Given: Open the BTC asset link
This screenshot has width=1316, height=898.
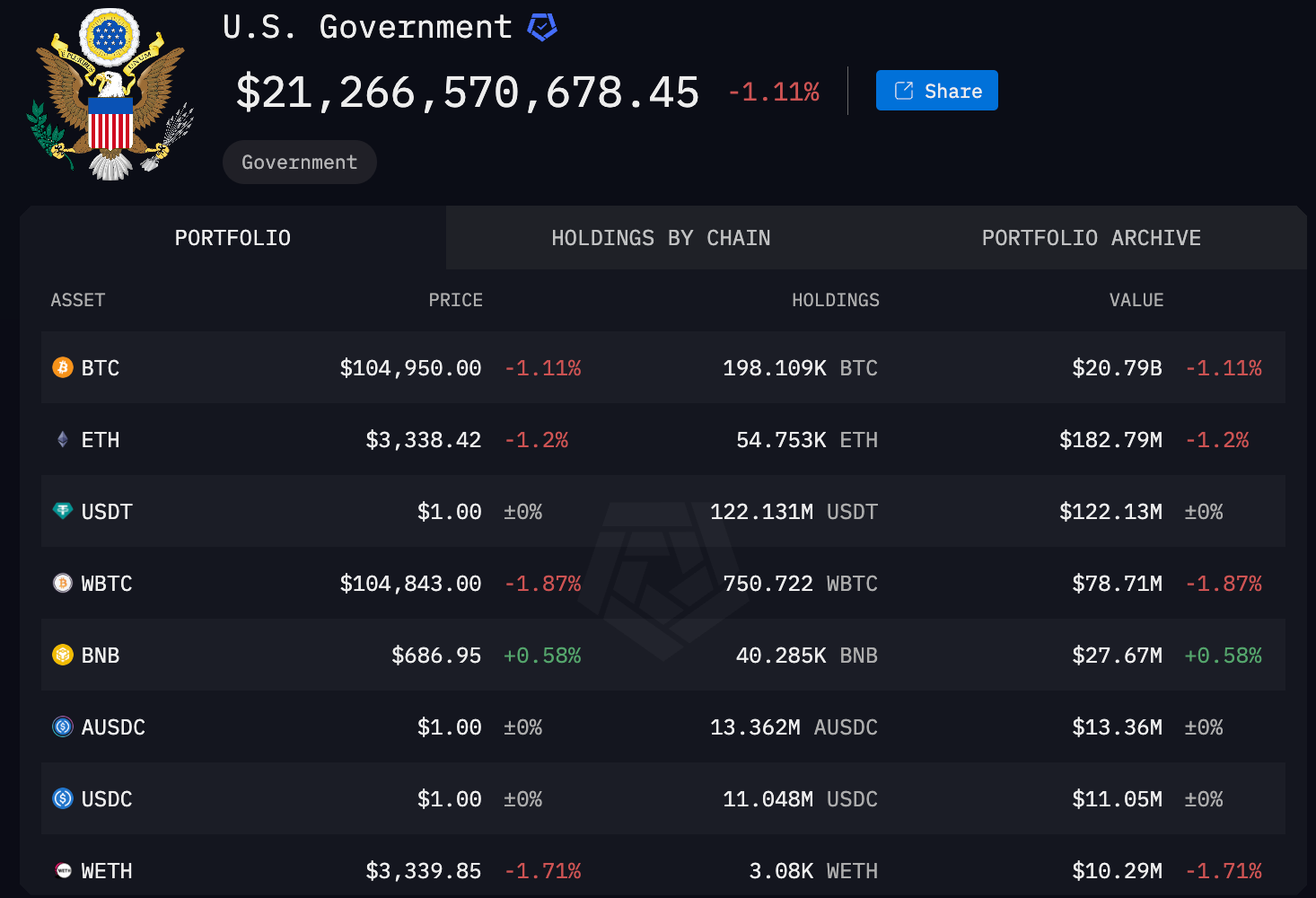Looking at the screenshot, I should click(x=101, y=368).
